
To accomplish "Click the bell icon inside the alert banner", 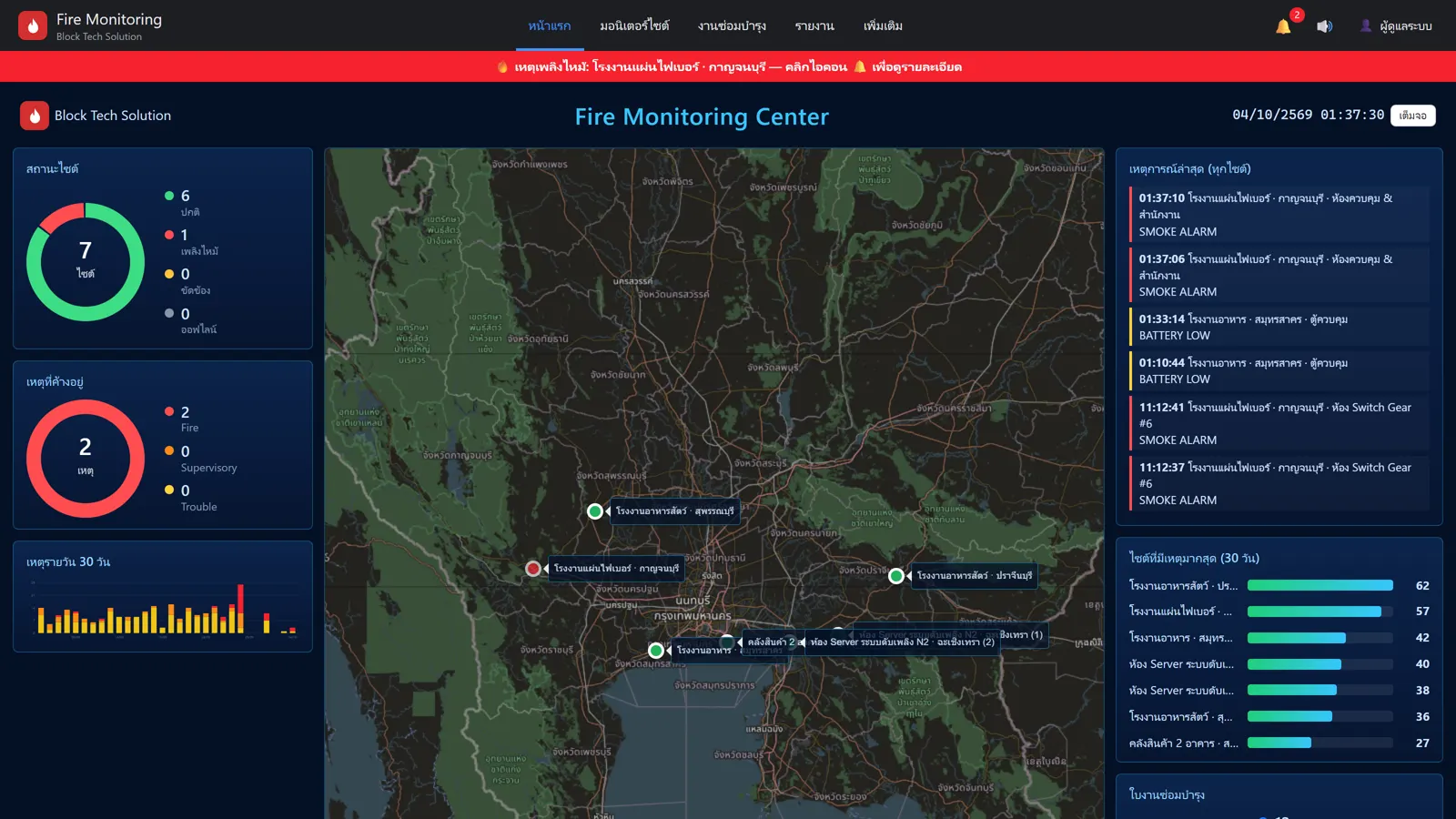I will pyautogui.click(x=859, y=66).
